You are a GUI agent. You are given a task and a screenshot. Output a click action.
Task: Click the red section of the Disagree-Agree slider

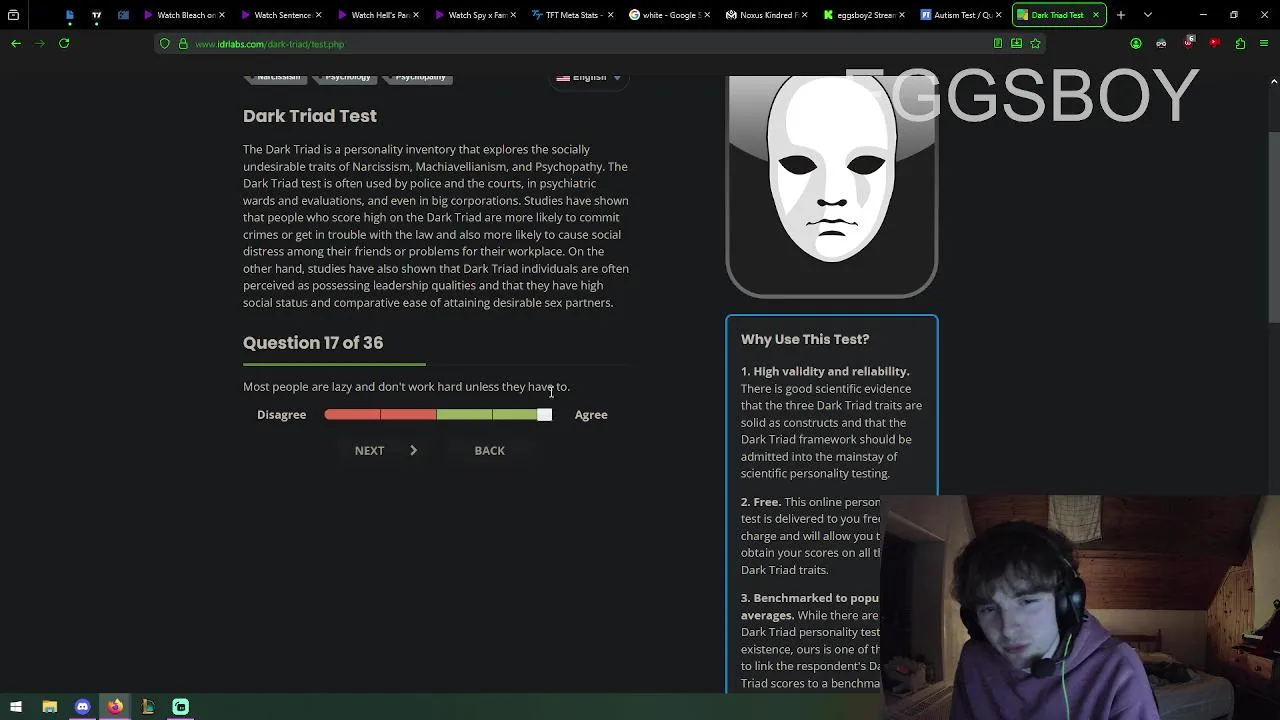point(380,414)
